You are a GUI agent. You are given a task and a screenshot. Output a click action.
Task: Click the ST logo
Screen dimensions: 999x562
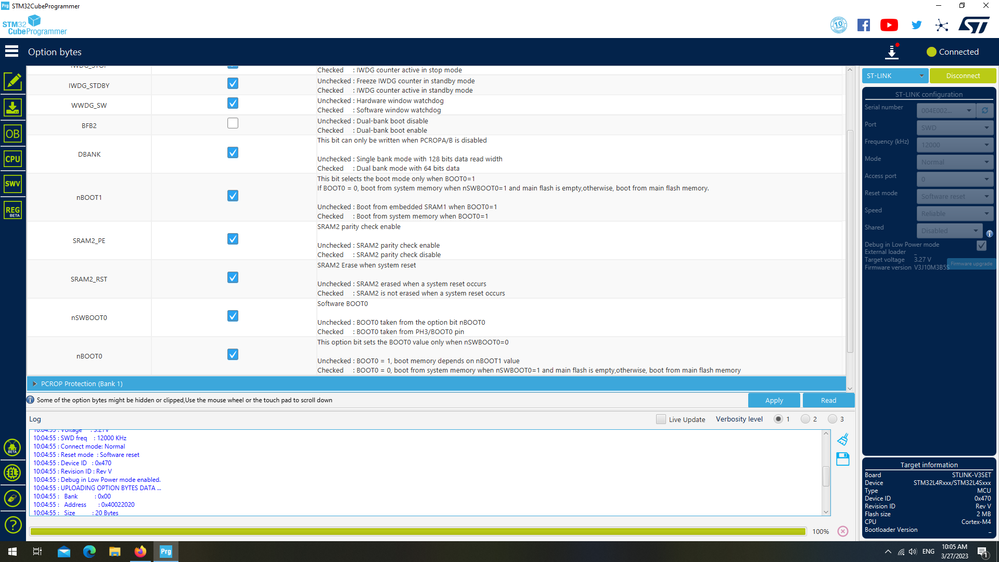tap(974, 25)
